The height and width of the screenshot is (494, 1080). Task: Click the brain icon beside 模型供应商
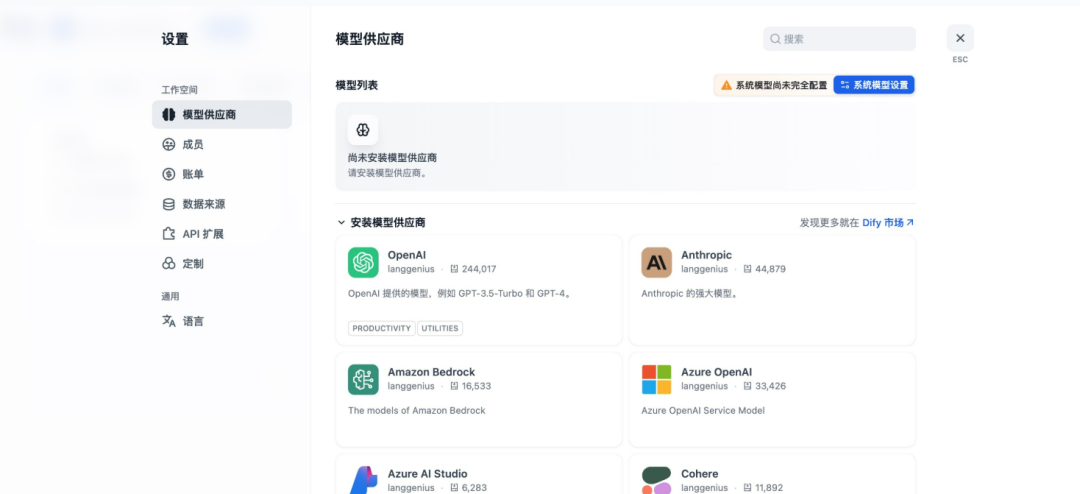click(169, 114)
